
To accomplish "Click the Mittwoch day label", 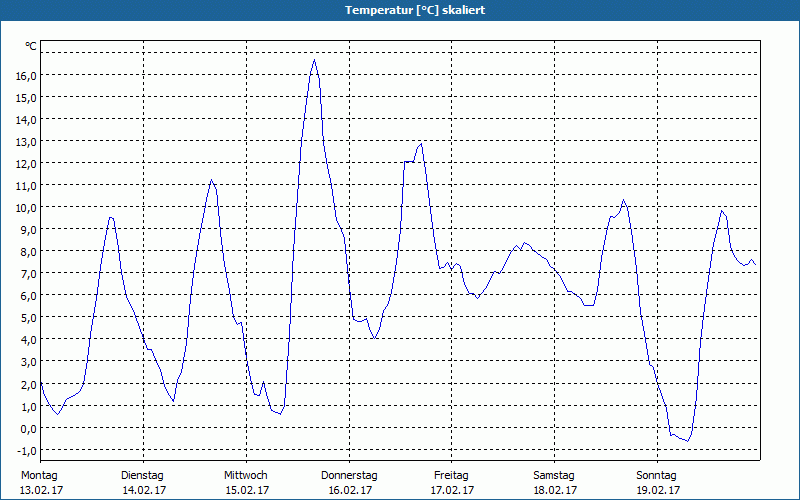I will 245,475.
